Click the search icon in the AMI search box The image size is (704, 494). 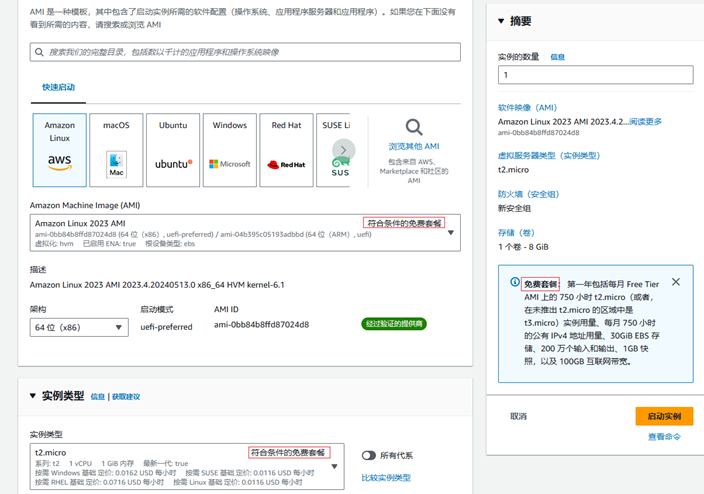click(40, 52)
